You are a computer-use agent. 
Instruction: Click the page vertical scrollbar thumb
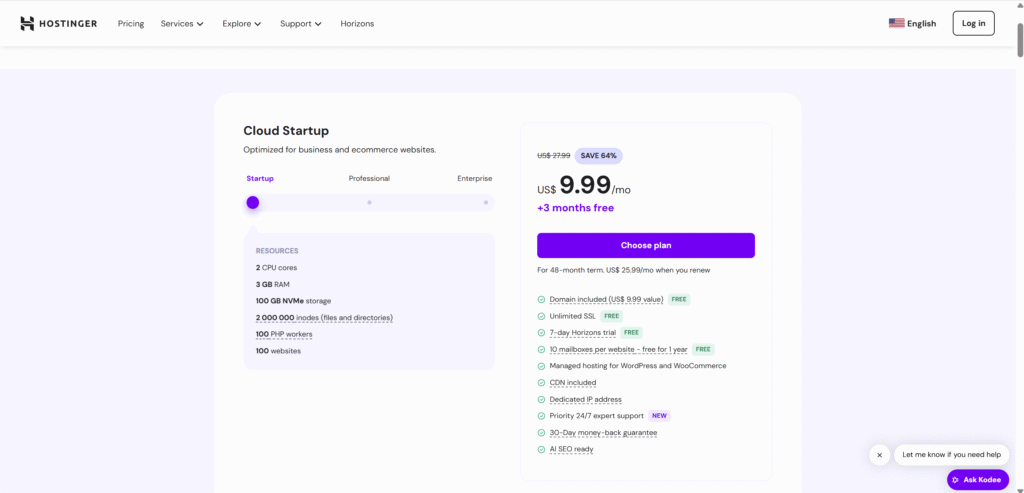click(1019, 40)
